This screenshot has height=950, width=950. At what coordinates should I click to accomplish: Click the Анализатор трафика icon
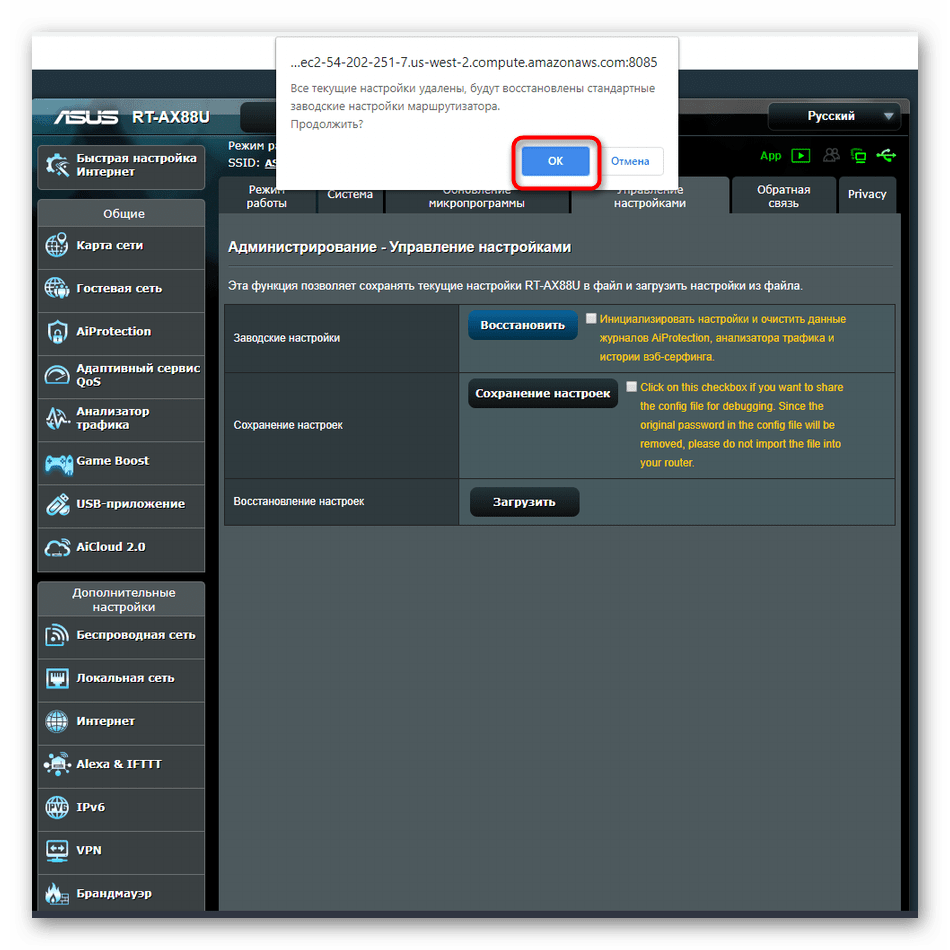57,418
